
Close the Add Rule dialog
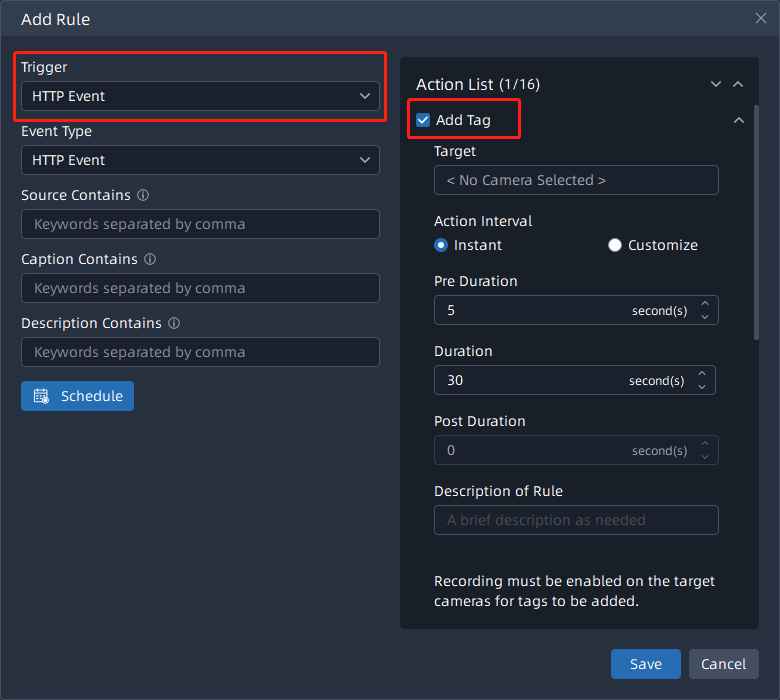(761, 18)
